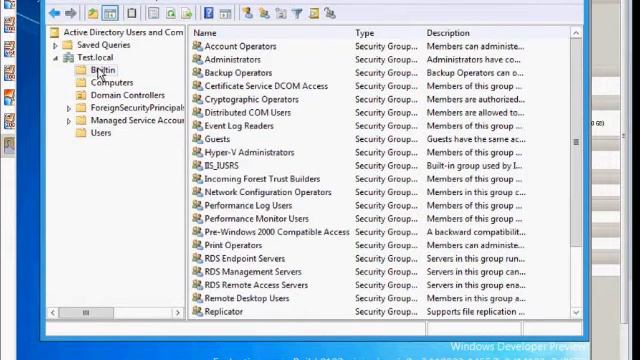Click the group icon beside Guests
Image resolution: width=640 pixels, height=360 pixels.
tap(198, 139)
